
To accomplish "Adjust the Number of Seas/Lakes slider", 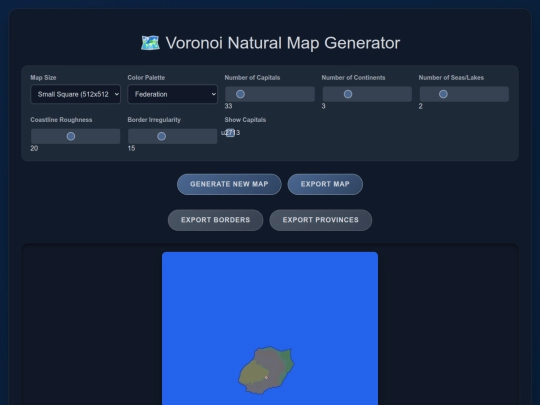I will (x=464, y=94).
